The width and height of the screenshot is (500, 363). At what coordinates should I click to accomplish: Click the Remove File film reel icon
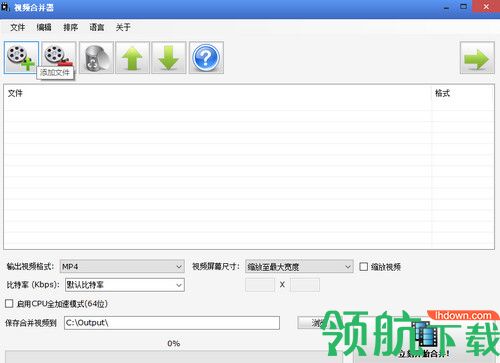(x=59, y=57)
